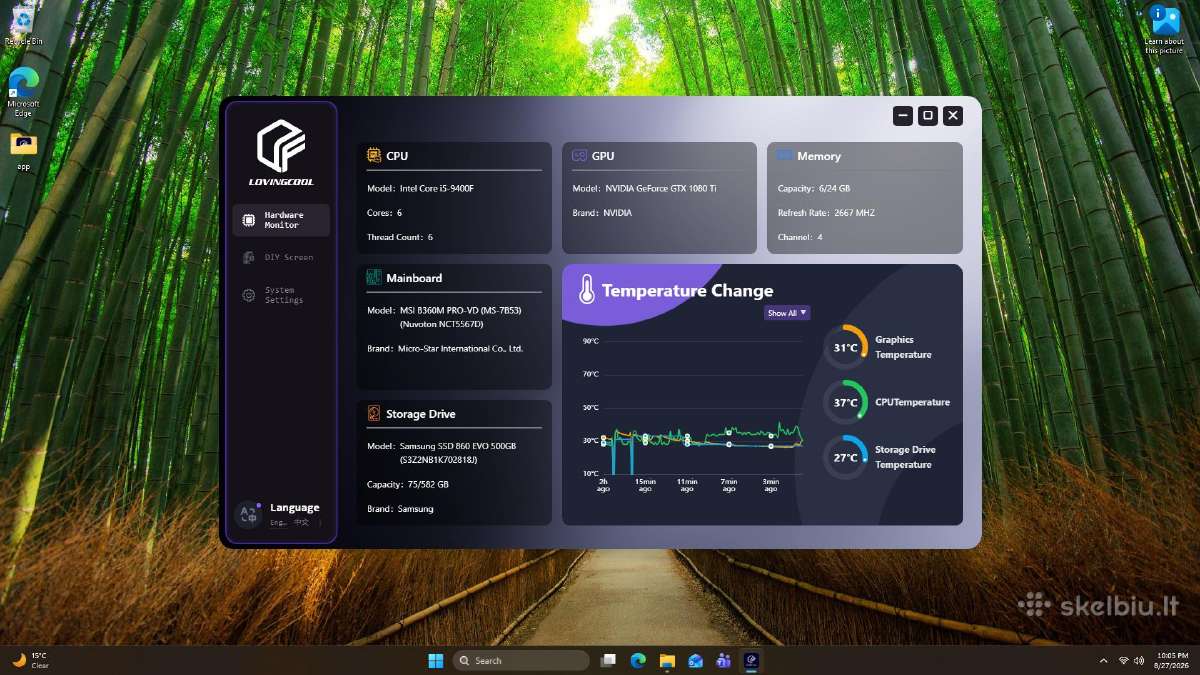Open the weather widget 15°C Clear
Viewport: 1200px width, 675px height.
point(30,660)
